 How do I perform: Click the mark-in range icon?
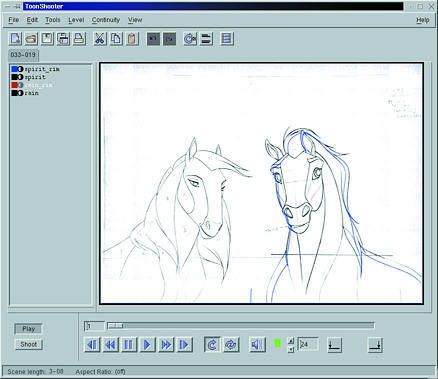334,345
